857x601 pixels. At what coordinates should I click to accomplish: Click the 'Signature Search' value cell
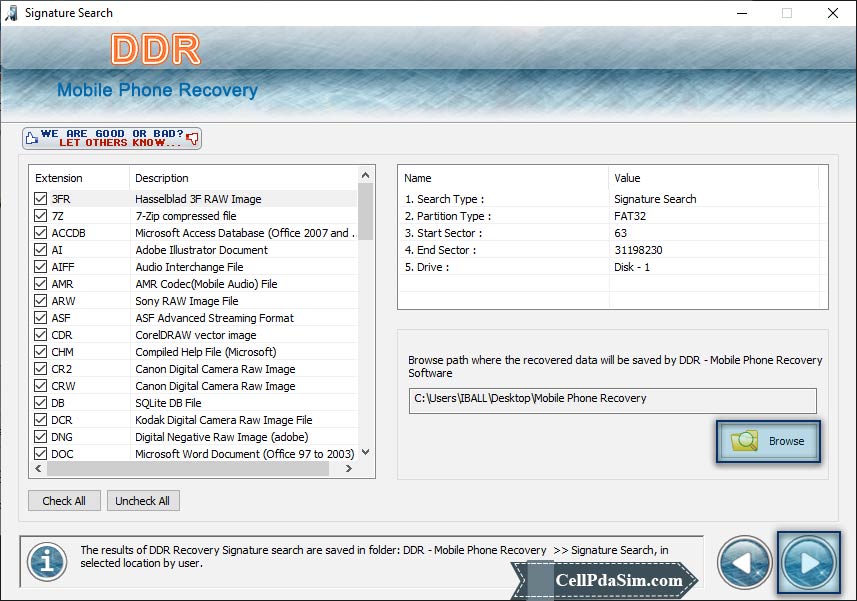655,199
